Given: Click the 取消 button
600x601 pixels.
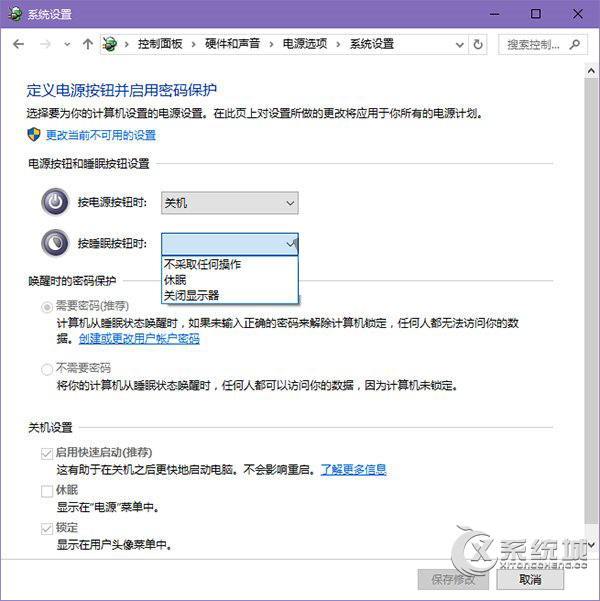Looking at the screenshot, I should pyautogui.click(x=530, y=579).
